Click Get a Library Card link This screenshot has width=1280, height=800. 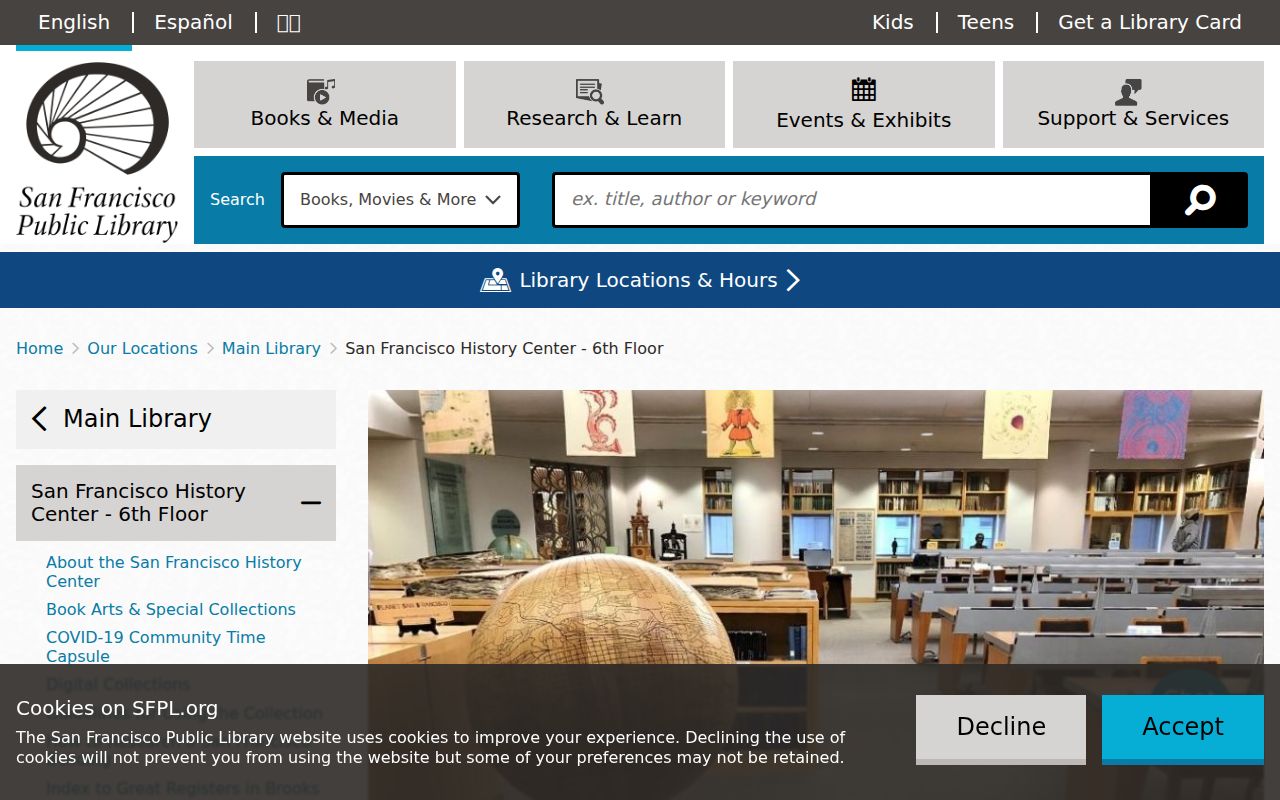(x=1150, y=22)
